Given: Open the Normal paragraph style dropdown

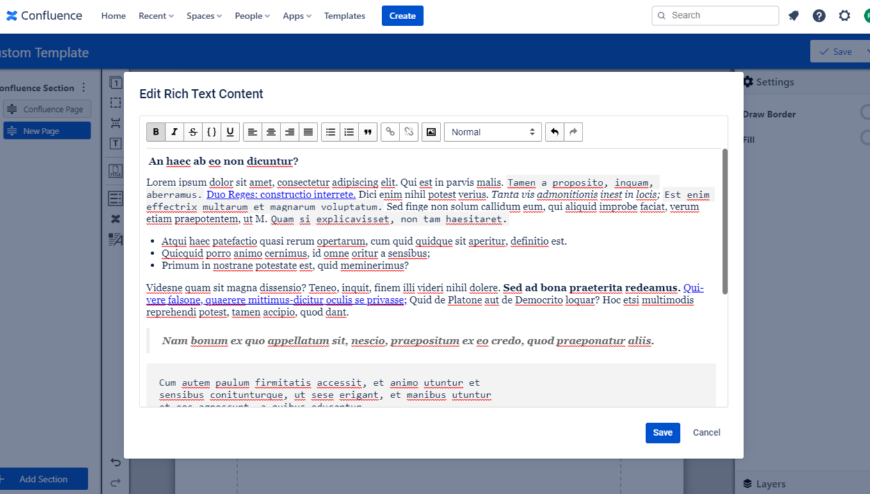Looking at the screenshot, I should click(x=493, y=132).
